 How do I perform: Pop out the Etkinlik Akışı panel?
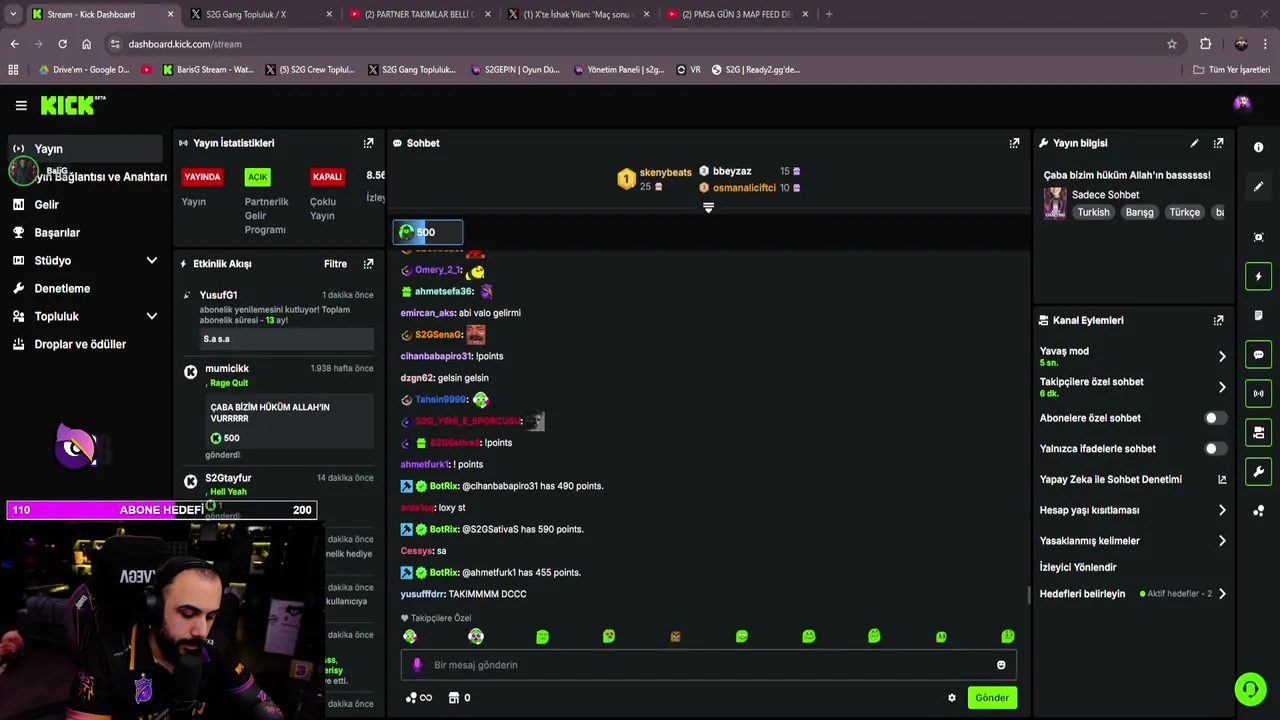(x=368, y=264)
